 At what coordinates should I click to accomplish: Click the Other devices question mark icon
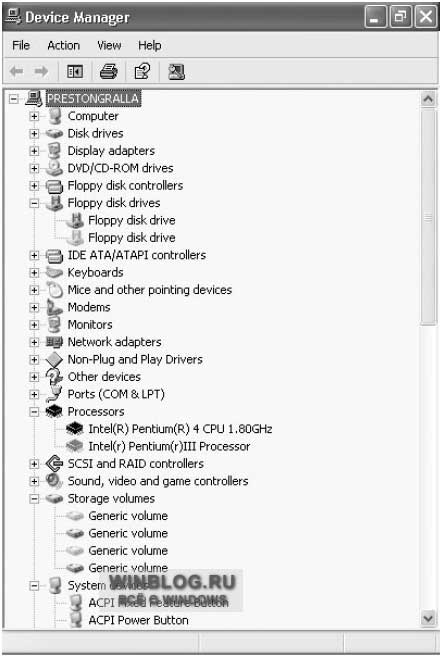pos(54,377)
